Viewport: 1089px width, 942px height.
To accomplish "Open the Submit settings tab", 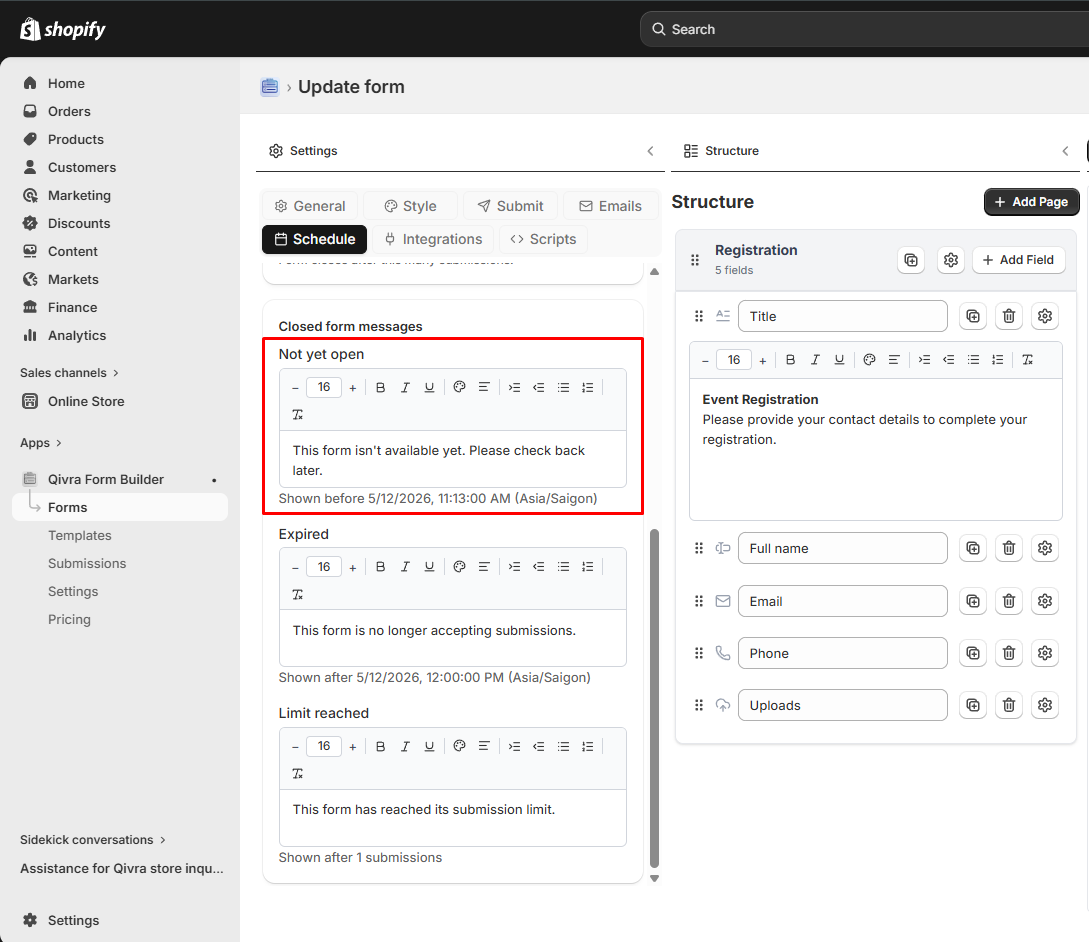I will [510, 206].
